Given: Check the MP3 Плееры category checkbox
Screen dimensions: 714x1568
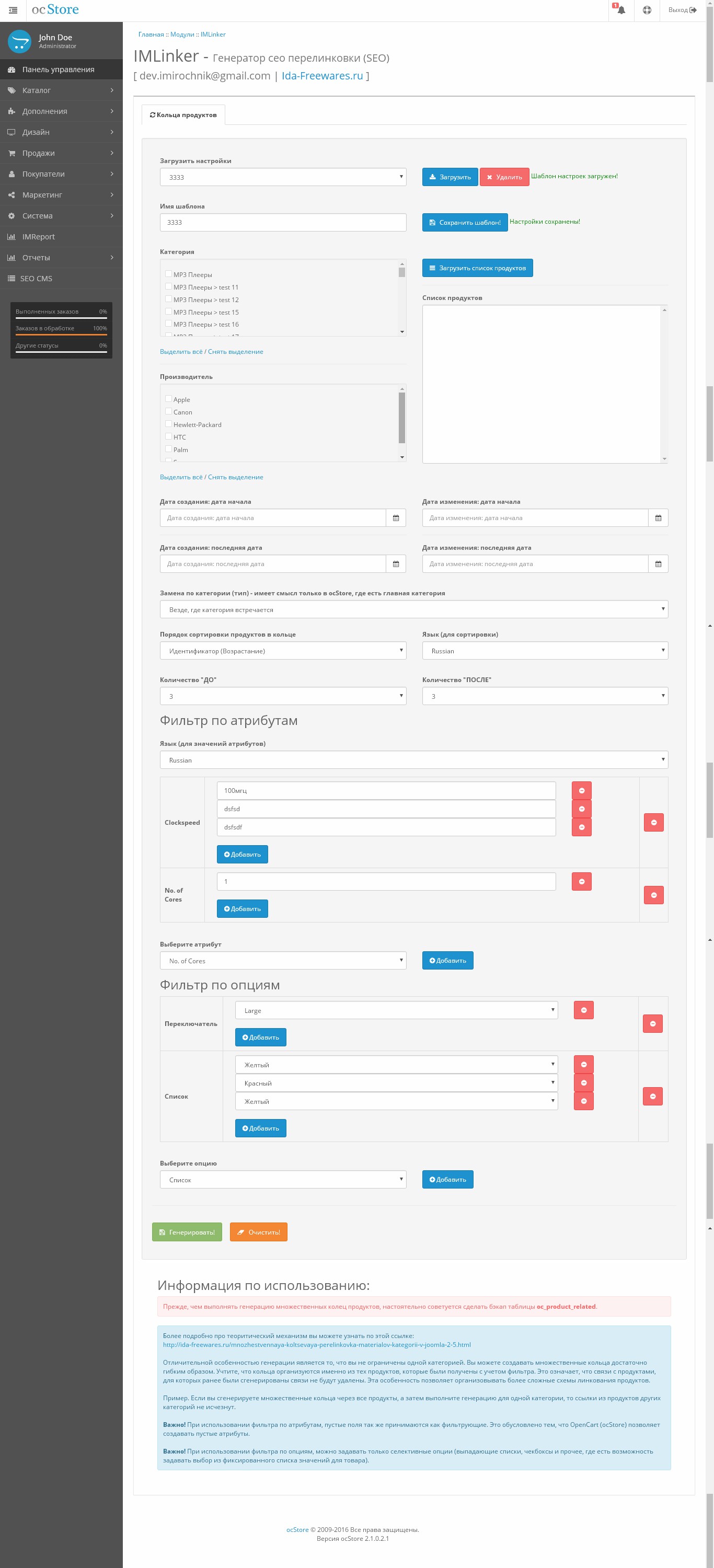Looking at the screenshot, I should [168, 274].
